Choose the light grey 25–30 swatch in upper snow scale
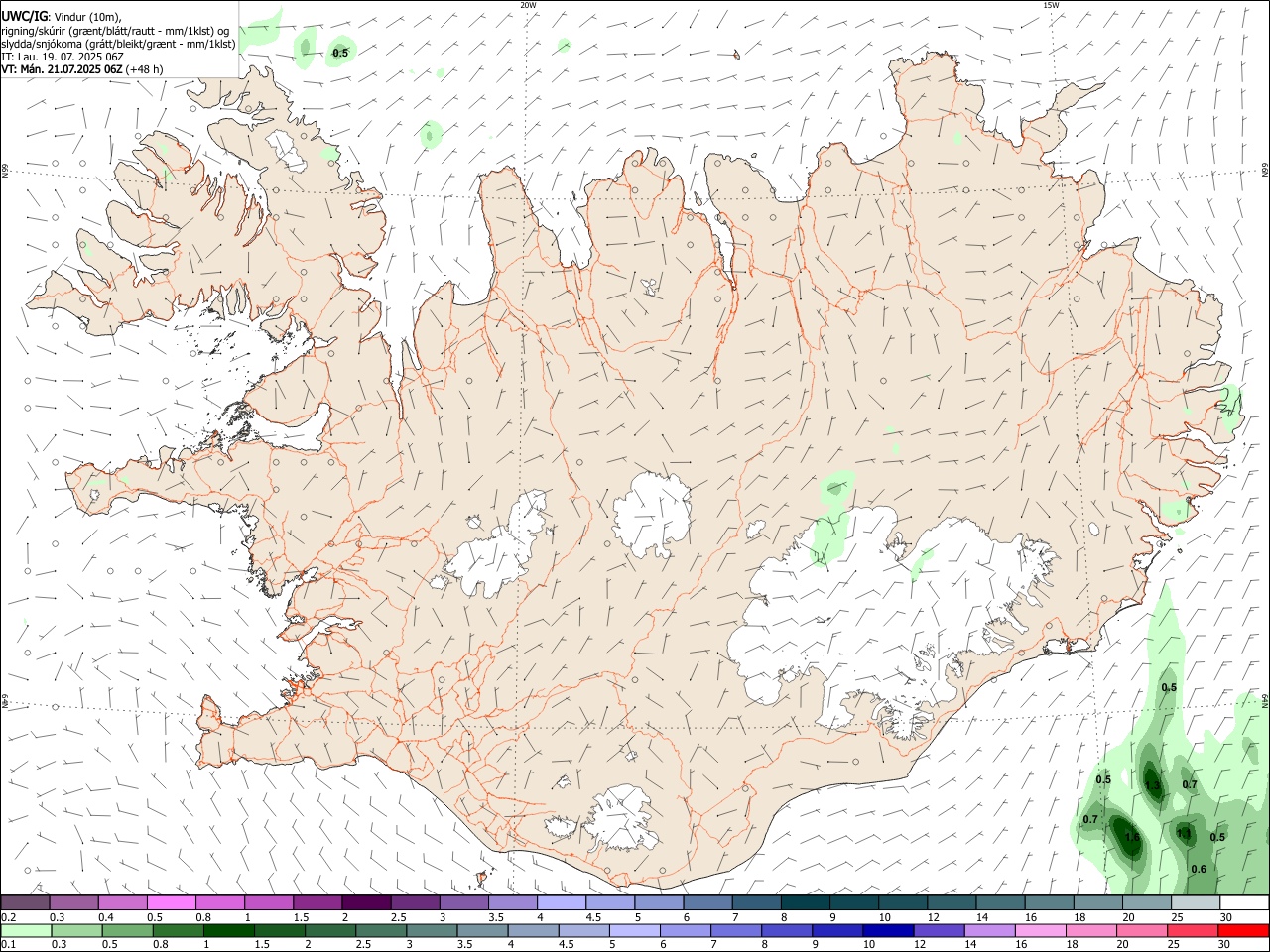Image resolution: width=1270 pixels, height=952 pixels. pos(1196,903)
